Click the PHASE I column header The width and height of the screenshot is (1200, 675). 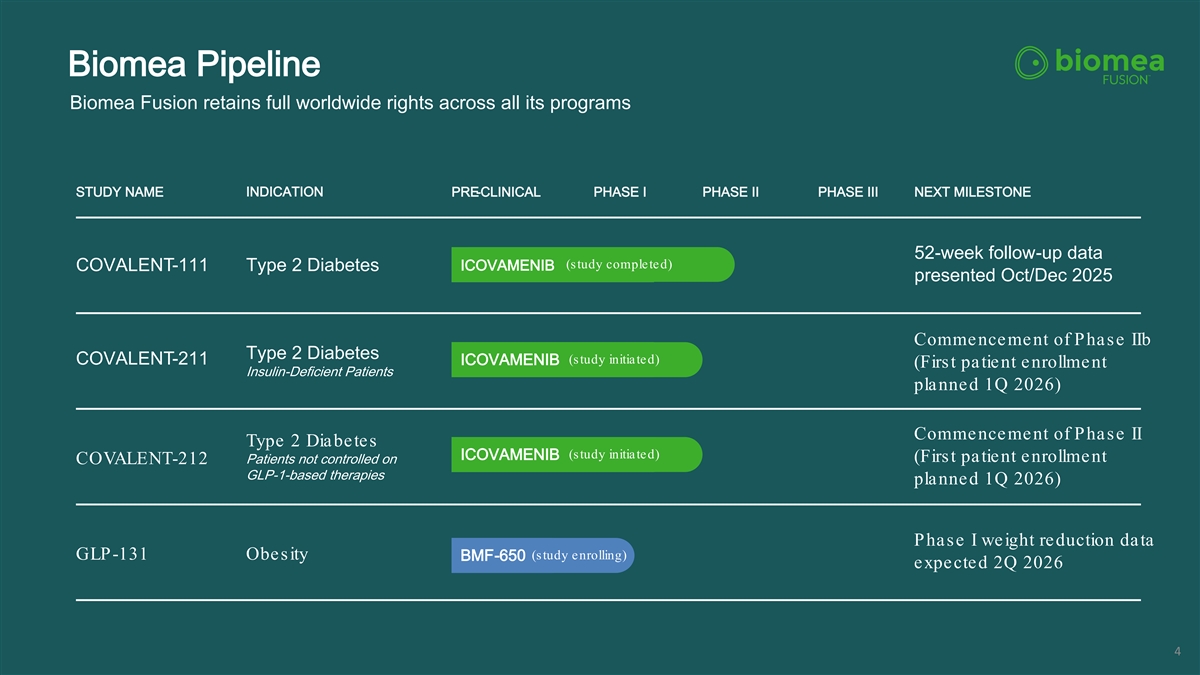619,192
